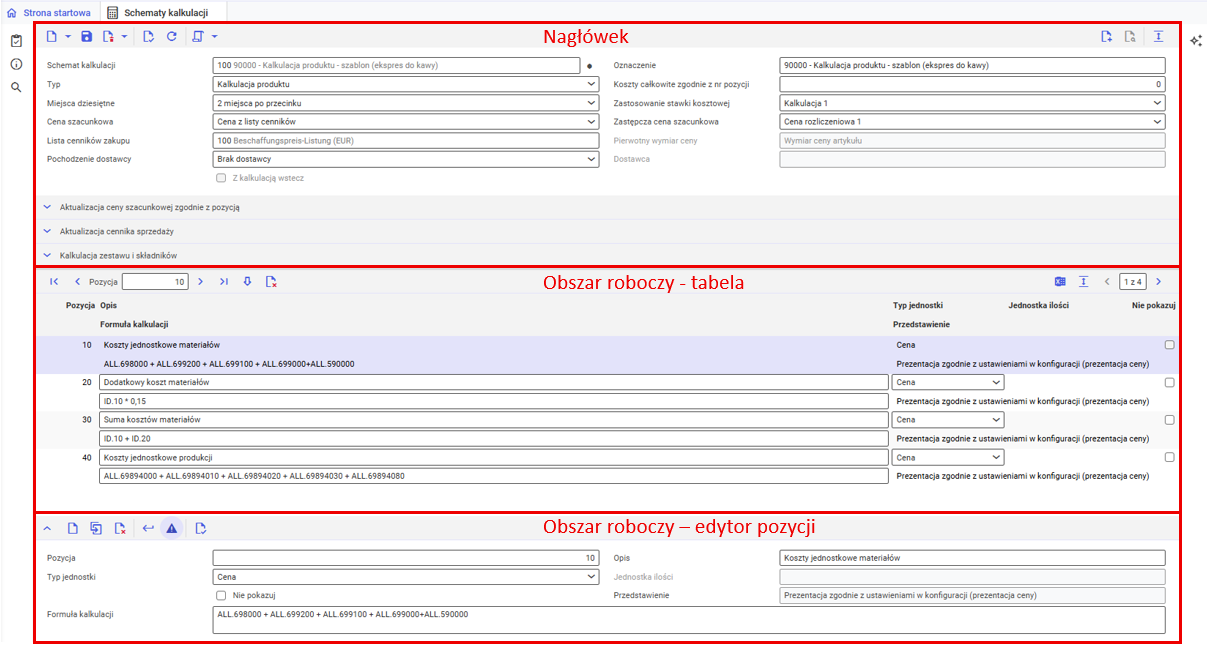Click formula field 'ID.10 + ID.20'
The width and height of the screenshot is (1207, 652).
point(494,438)
